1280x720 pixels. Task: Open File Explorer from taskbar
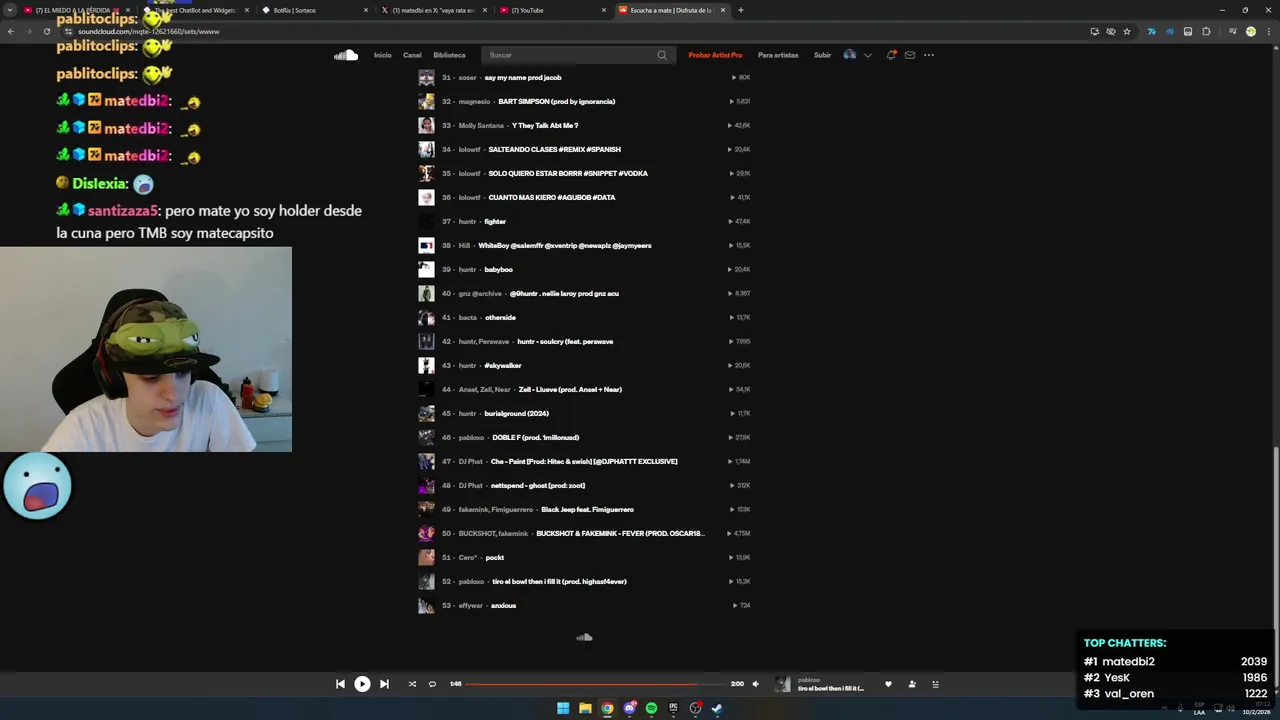[585, 708]
